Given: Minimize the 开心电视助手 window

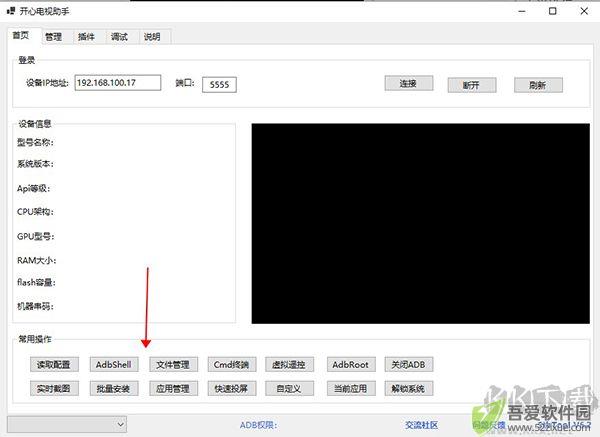Looking at the screenshot, I should (522, 11).
